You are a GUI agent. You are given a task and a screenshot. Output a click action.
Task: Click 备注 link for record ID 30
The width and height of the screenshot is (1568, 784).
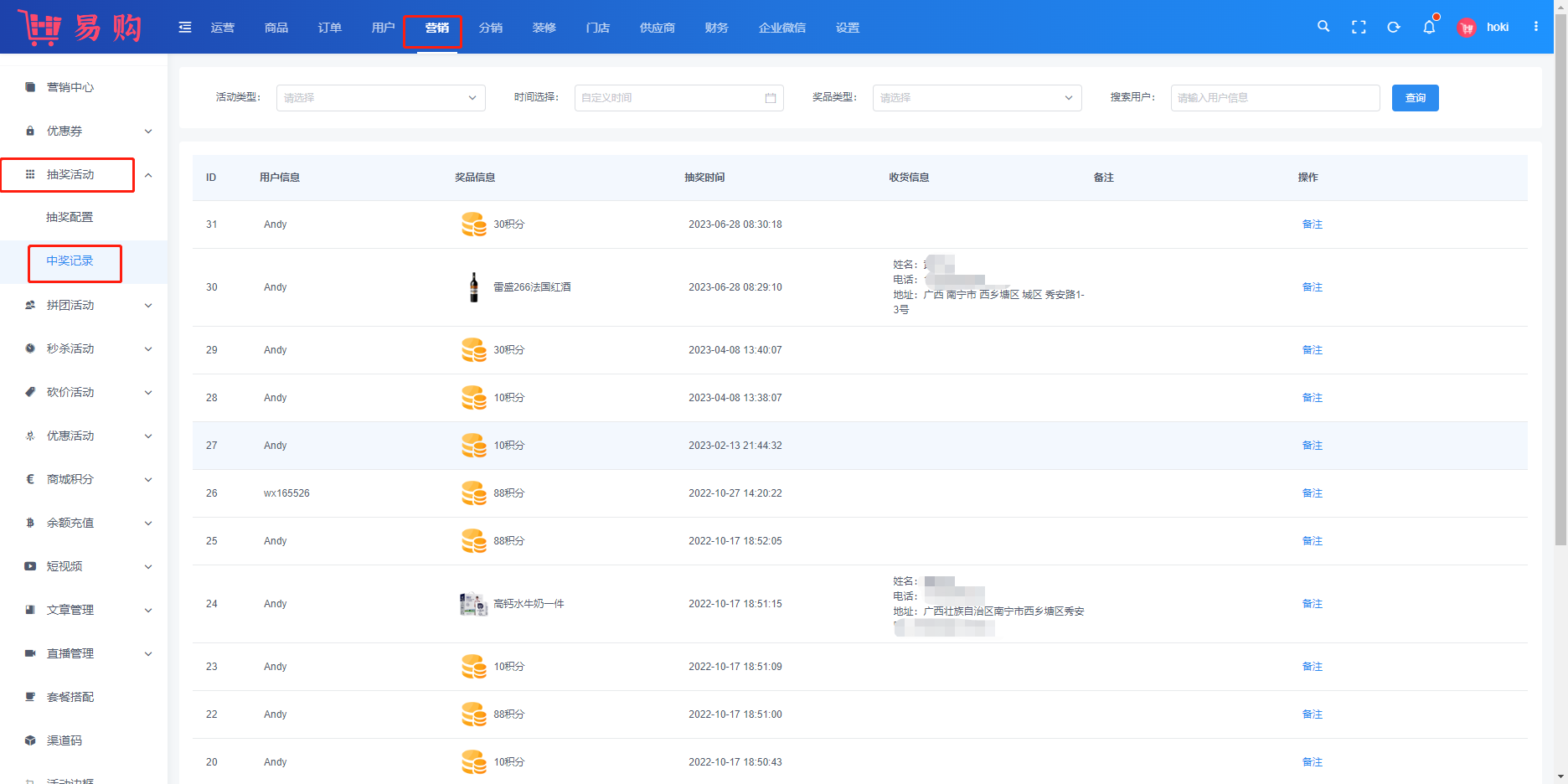tap(1312, 287)
